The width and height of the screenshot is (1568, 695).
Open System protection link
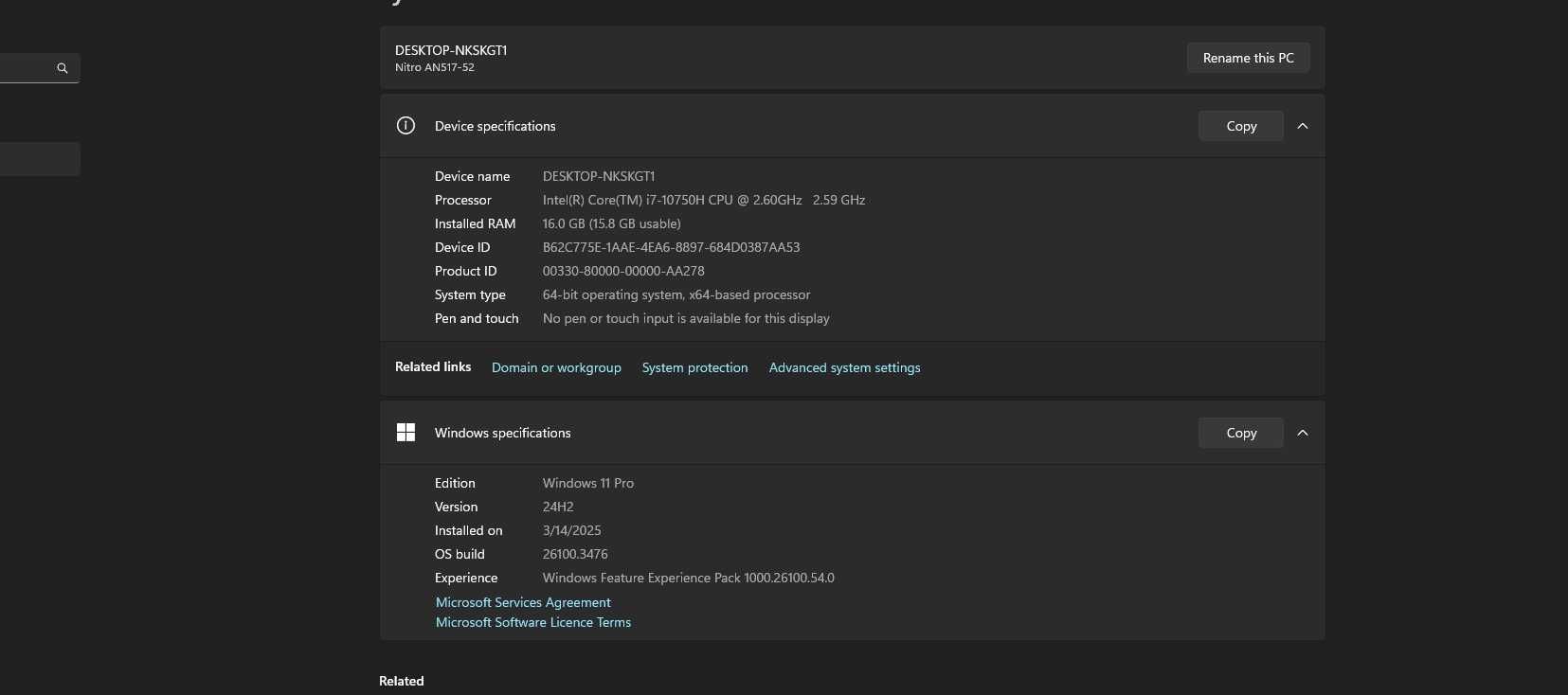(694, 367)
